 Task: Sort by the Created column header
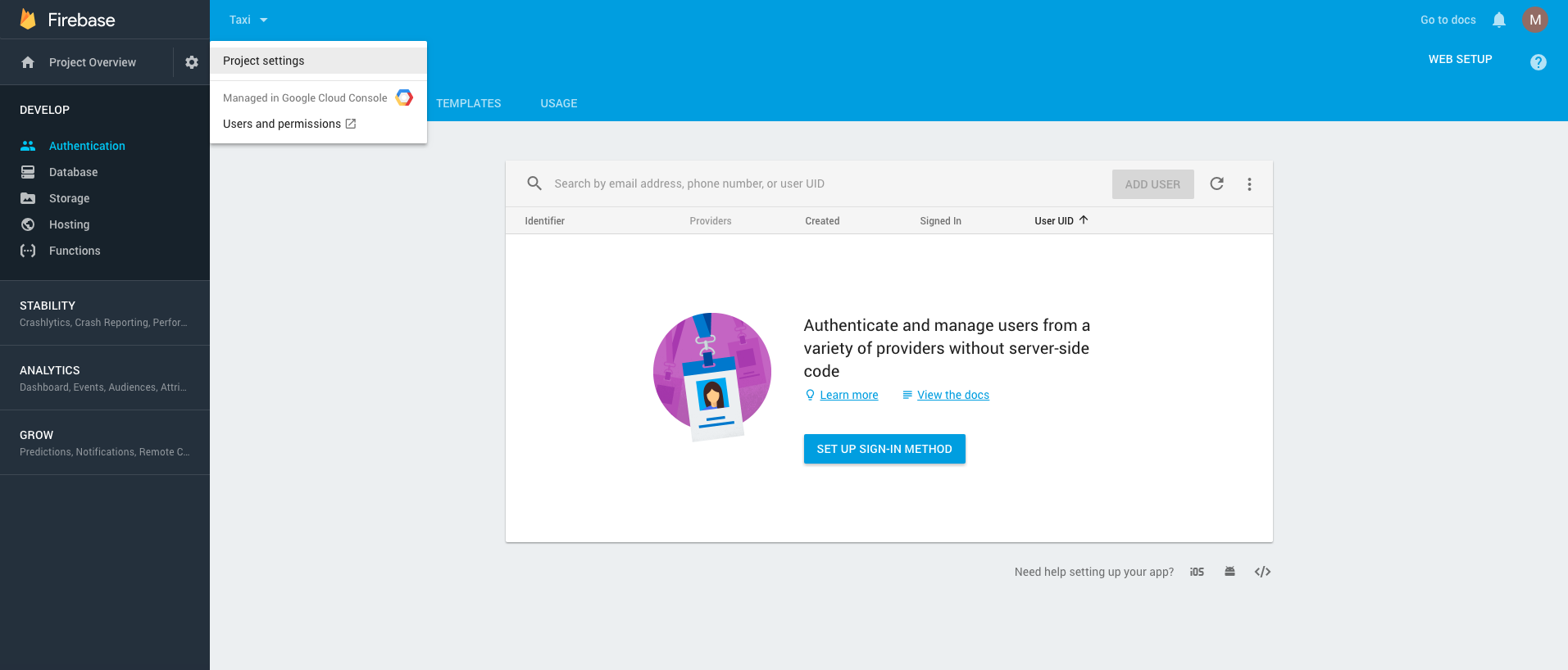click(822, 220)
